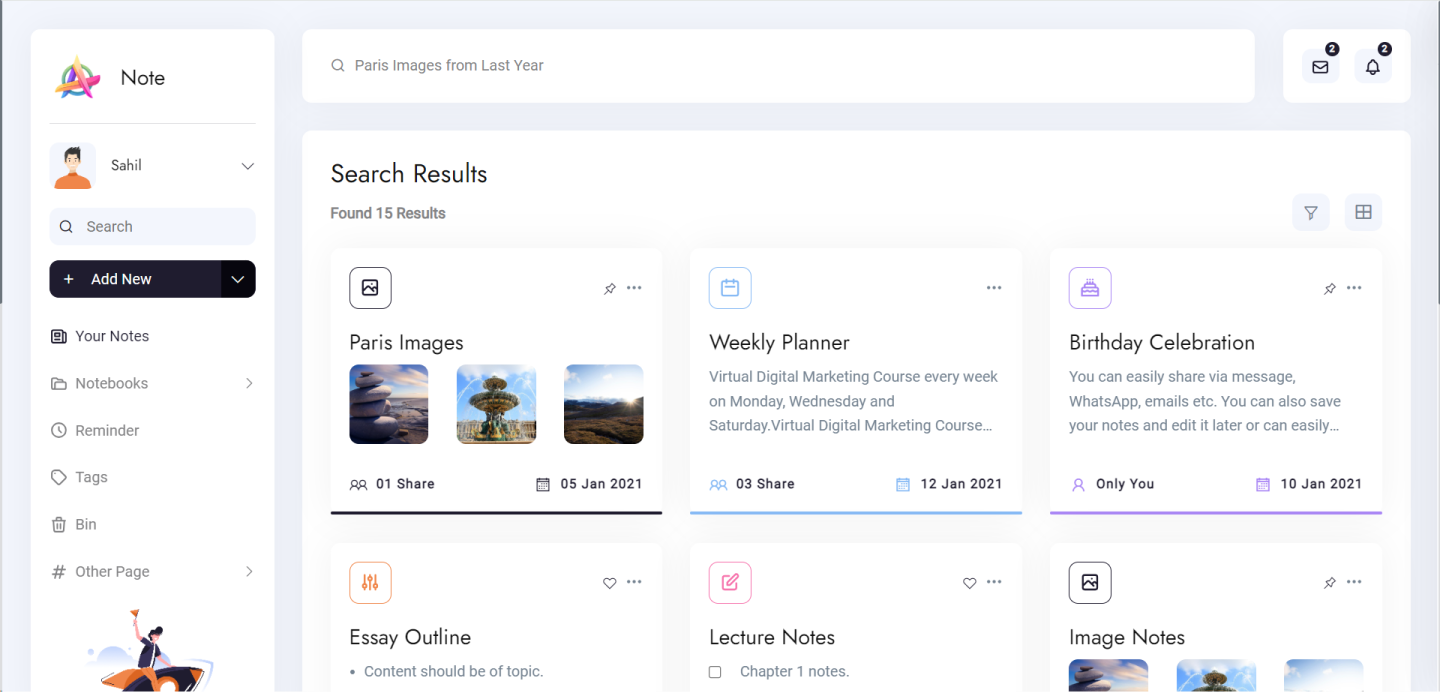Open the stacked stones thumbnail in Paris Images
The image size is (1440, 692).
pyautogui.click(x=389, y=404)
